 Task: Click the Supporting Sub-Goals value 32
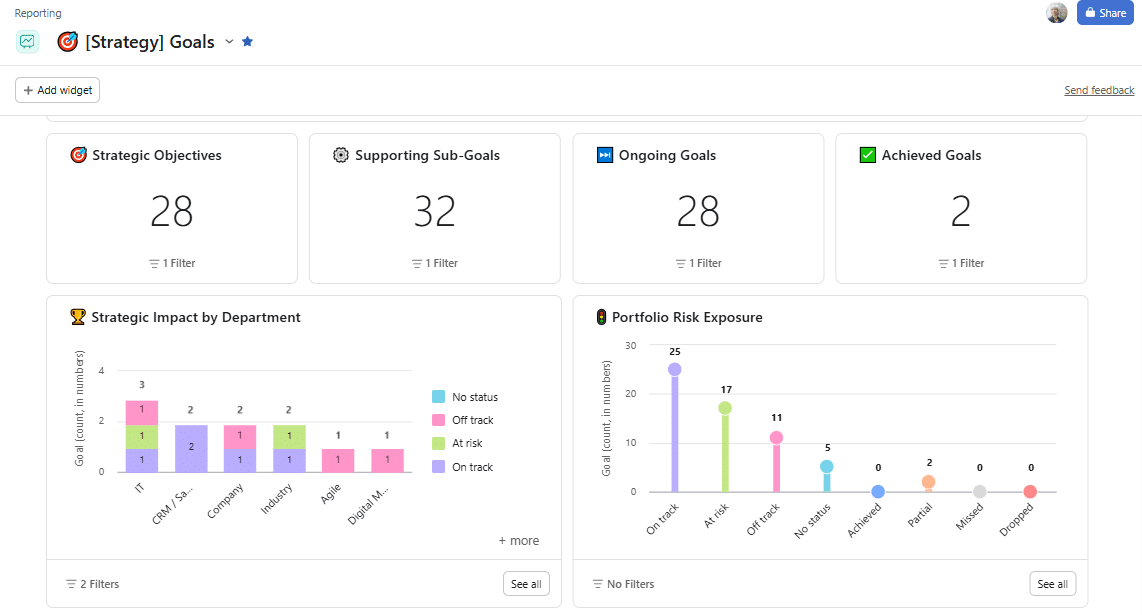point(435,211)
